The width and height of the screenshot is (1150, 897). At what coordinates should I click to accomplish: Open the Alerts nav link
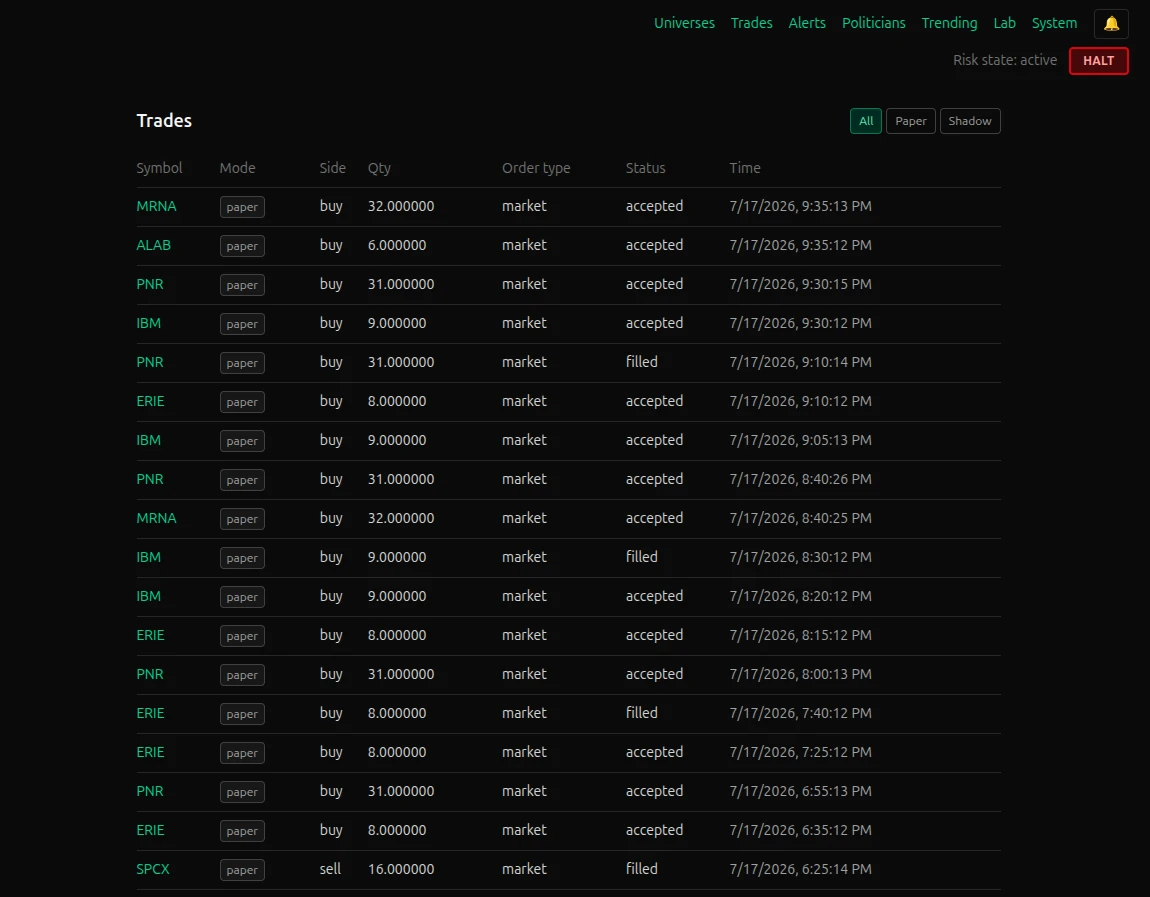(807, 23)
